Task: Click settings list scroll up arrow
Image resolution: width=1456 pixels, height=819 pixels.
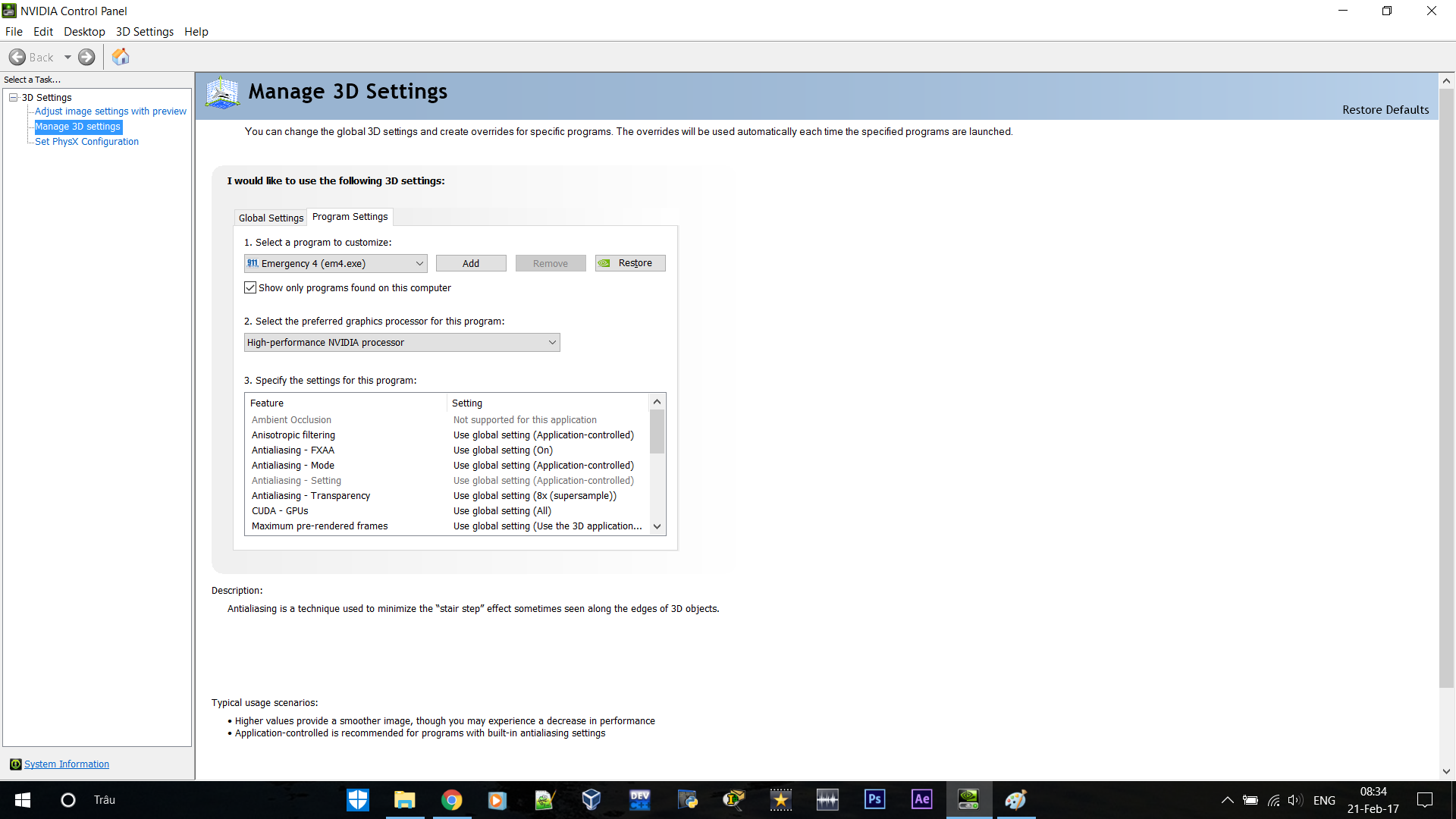Action: [657, 402]
